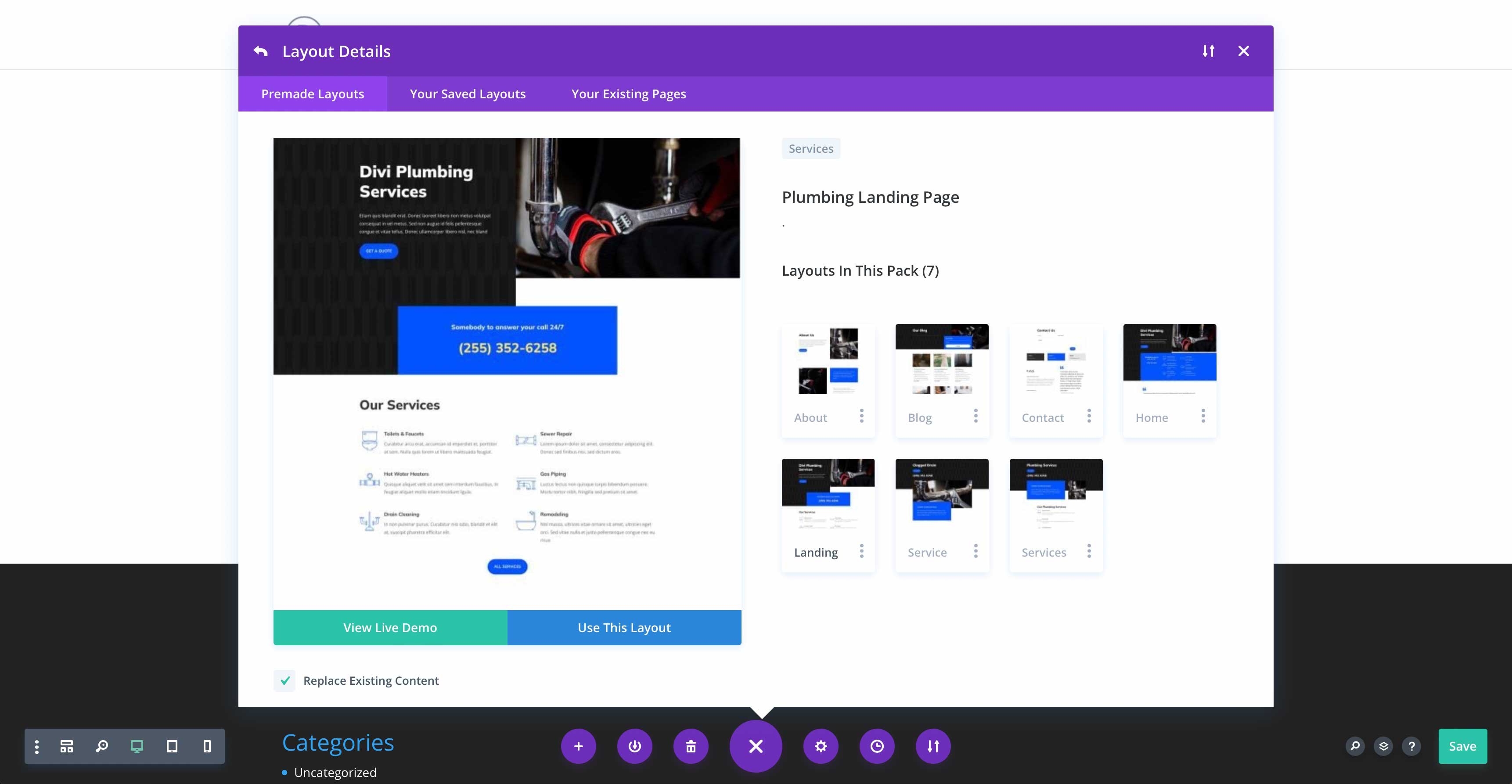This screenshot has height=784, width=1512.
Task: Open portability options from the modal header
Action: (1209, 51)
